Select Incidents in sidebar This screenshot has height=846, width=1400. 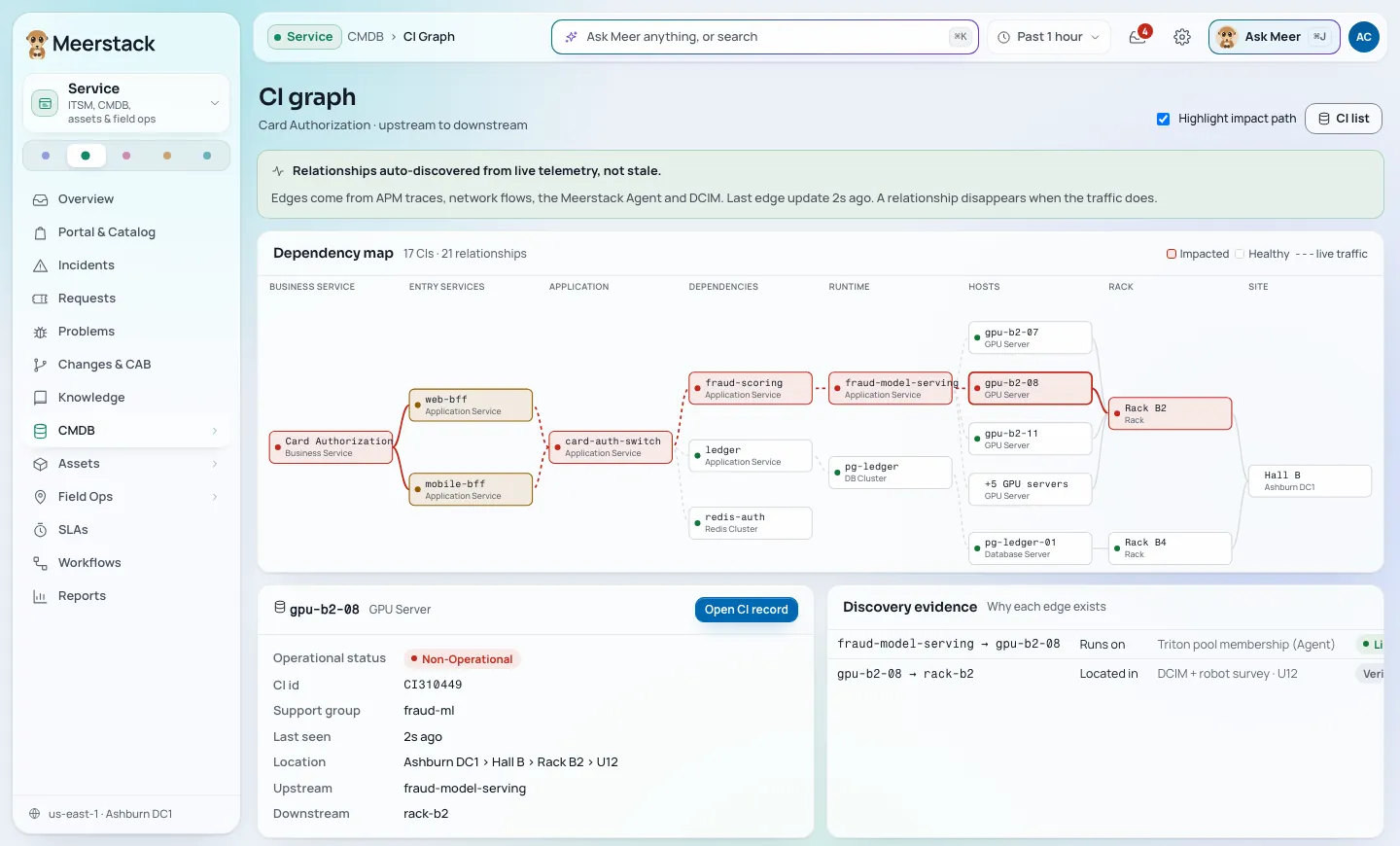126,265
